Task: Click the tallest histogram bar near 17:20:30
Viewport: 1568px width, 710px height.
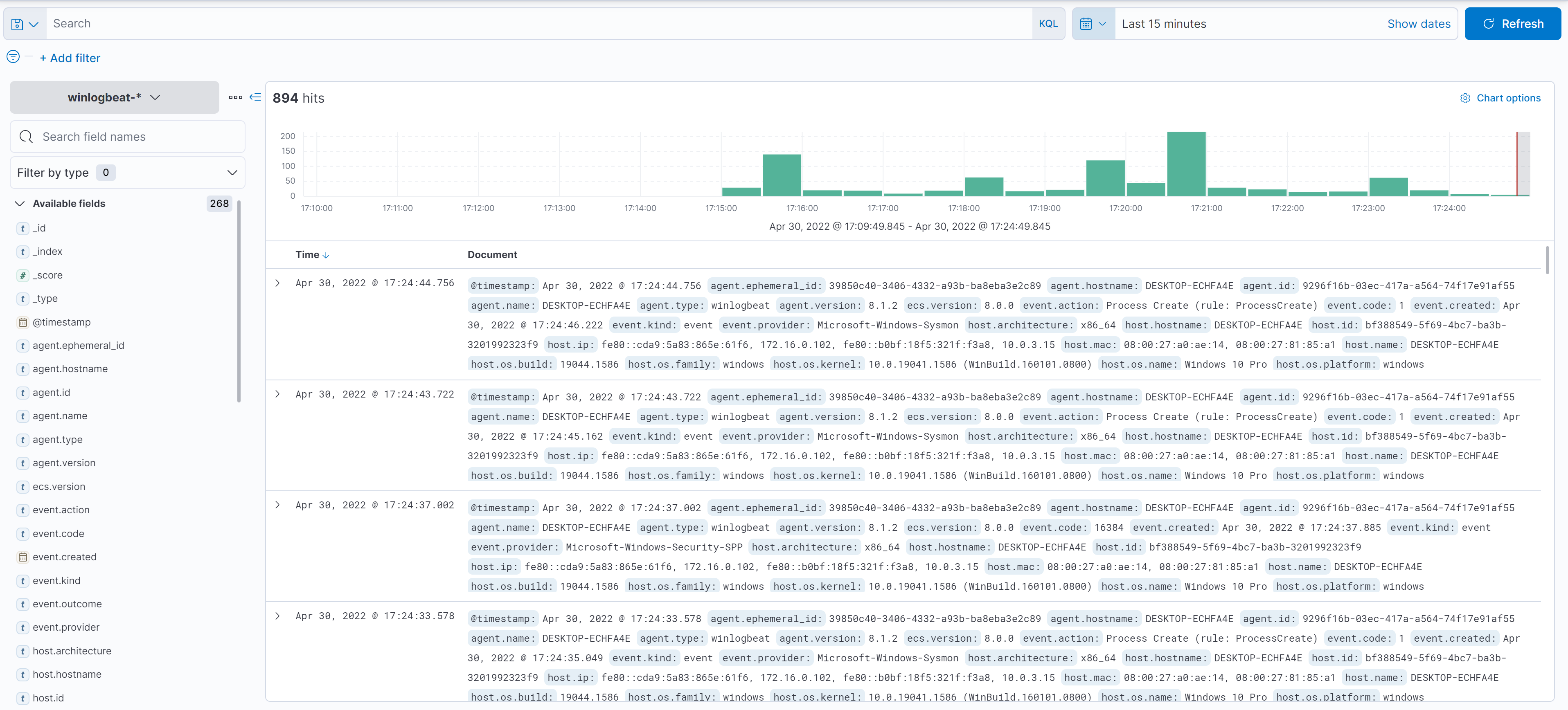Action: click(1186, 164)
